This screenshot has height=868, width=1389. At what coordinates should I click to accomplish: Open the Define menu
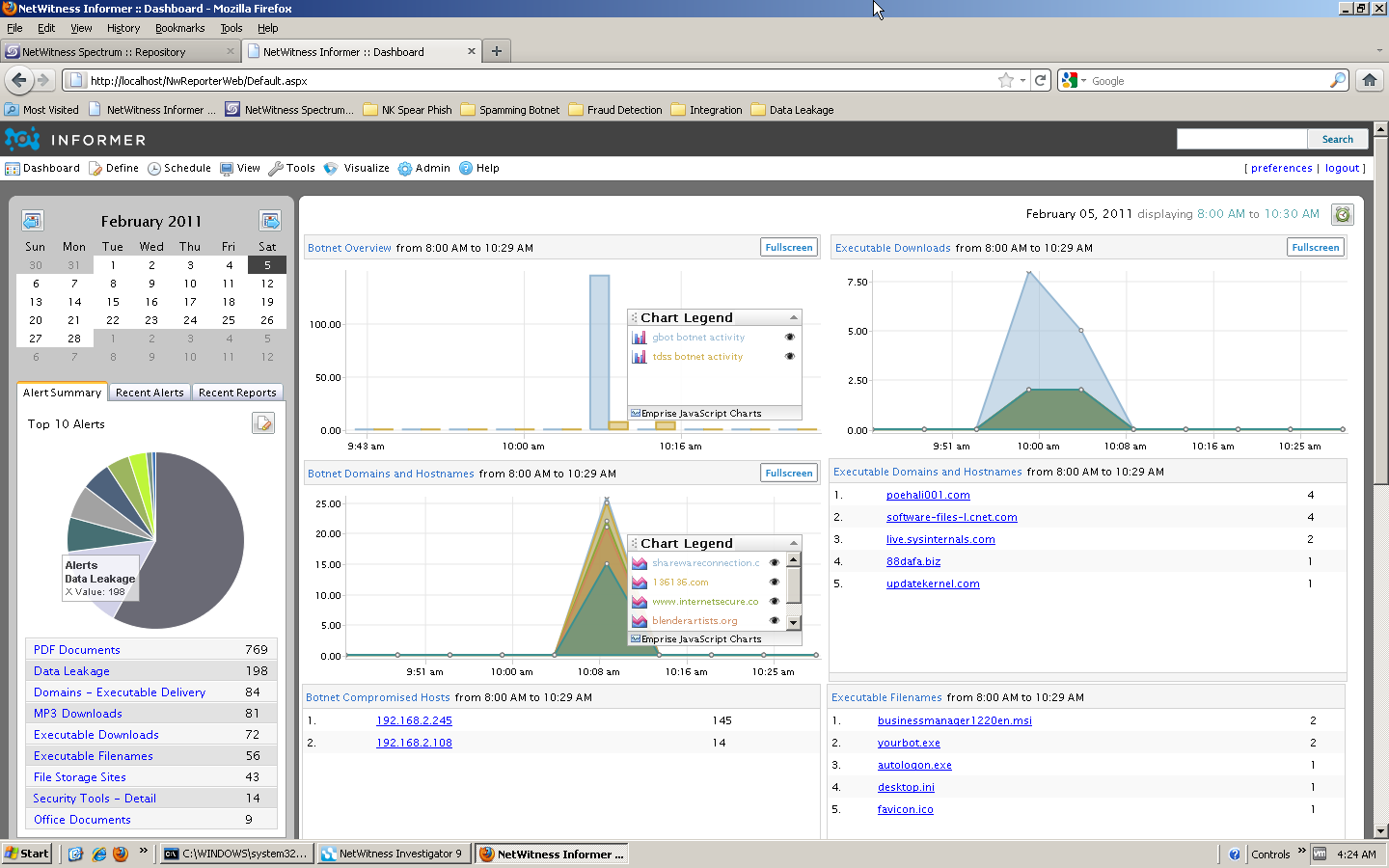click(x=114, y=168)
